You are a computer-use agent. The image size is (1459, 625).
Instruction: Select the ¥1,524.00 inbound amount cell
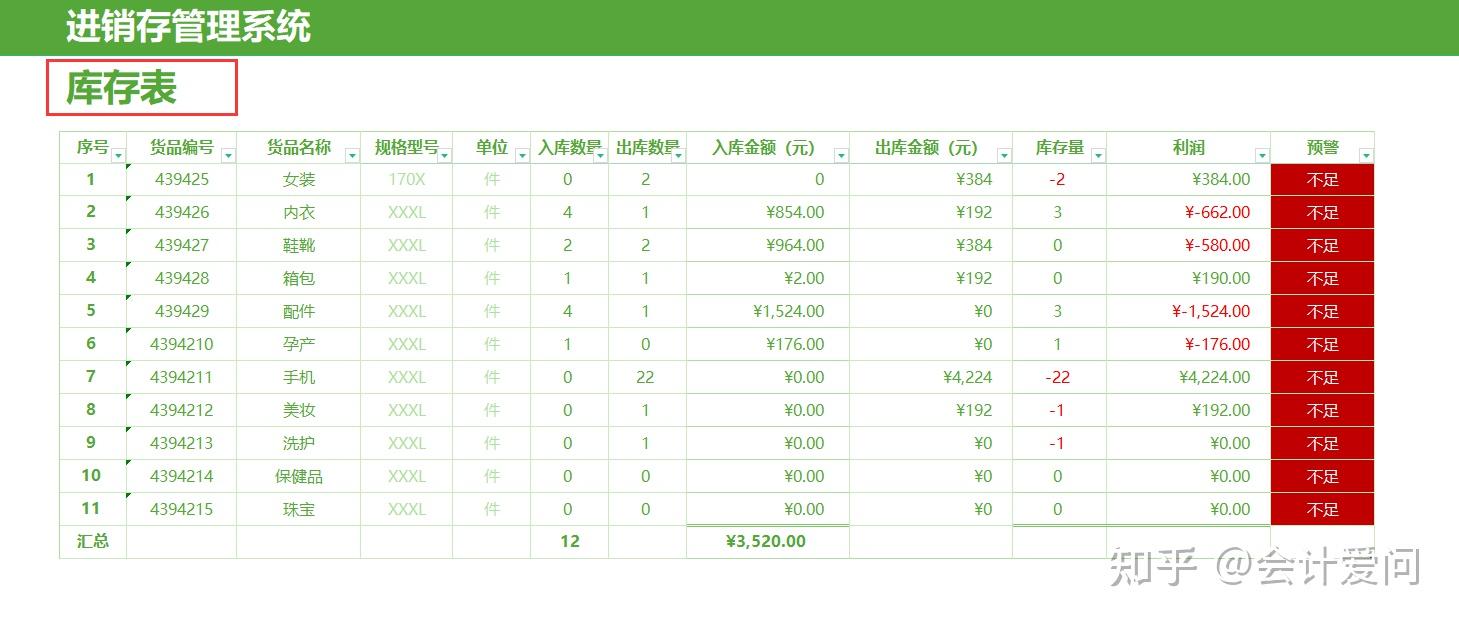(768, 311)
